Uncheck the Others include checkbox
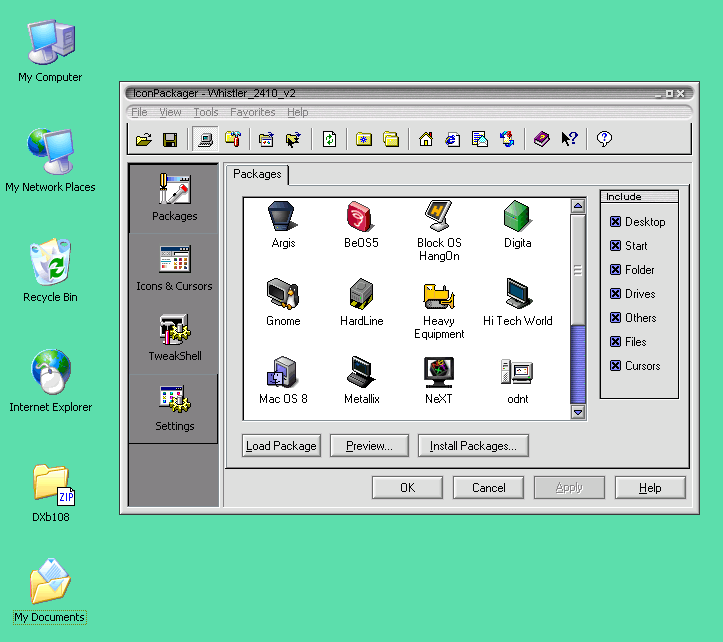This screenshot has height=642, width=723. tap(615, 318)
